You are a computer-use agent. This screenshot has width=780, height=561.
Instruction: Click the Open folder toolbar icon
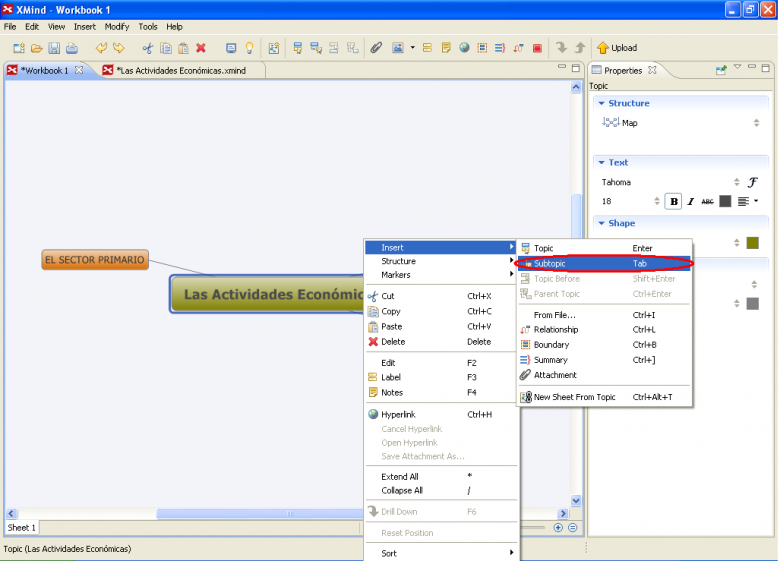(x=36, y=48)
